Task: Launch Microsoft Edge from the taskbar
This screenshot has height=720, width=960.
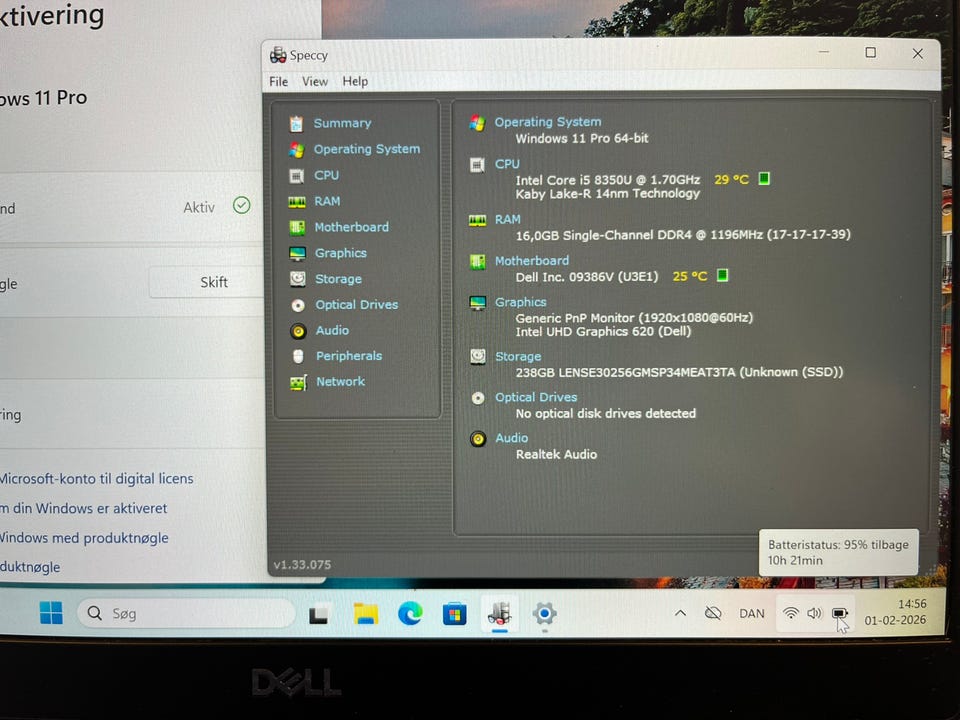Action: click(410, 613)
